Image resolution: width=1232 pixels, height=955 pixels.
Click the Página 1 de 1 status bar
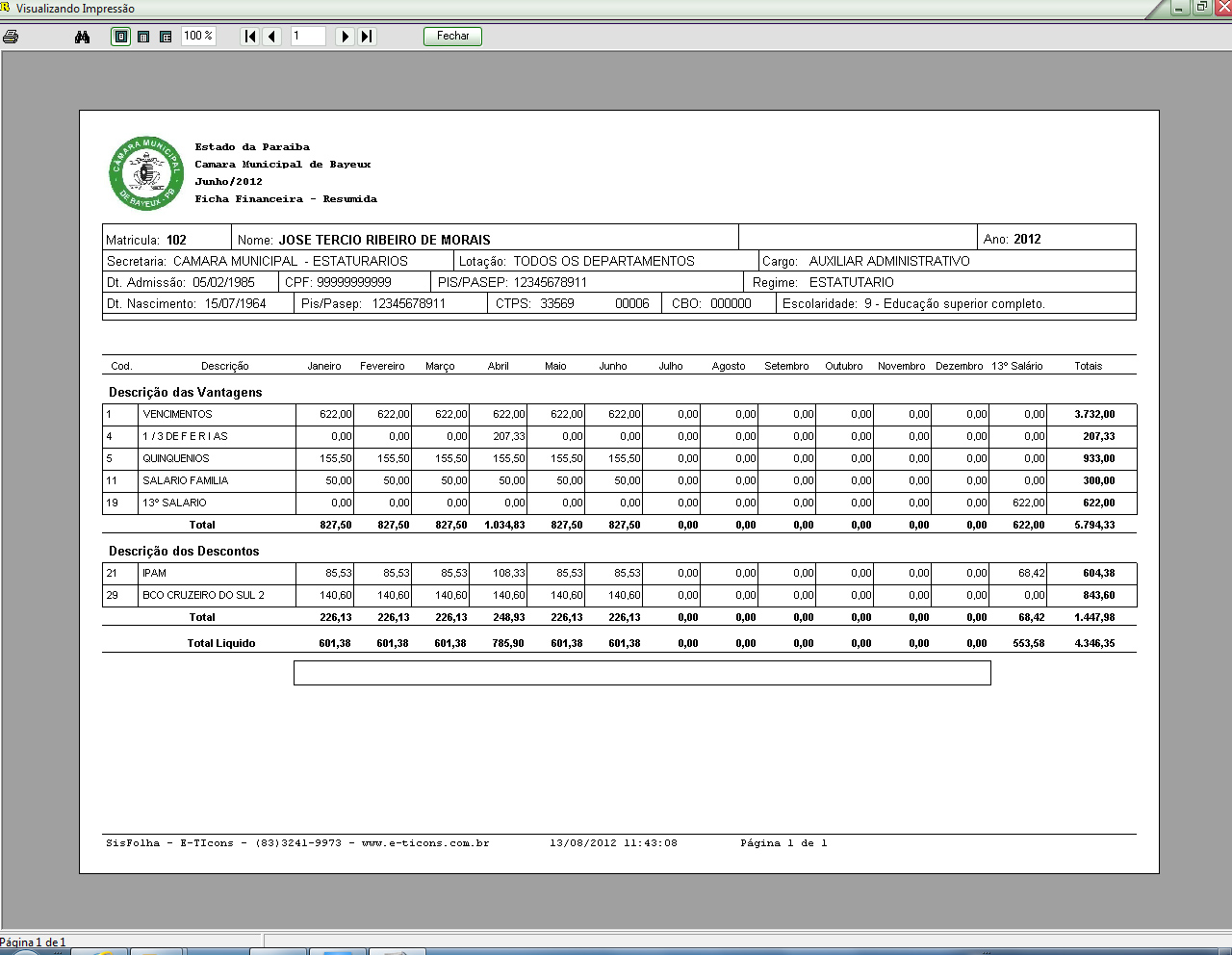tap(35, 942)
